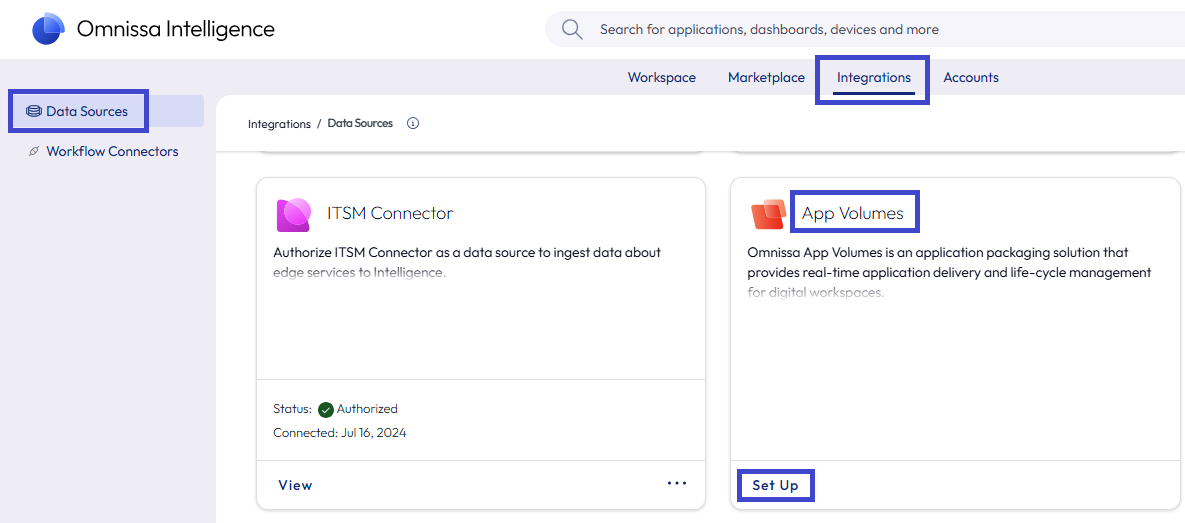
Task: Click View on the ITSM Connector card
Action: click(295, 485)
